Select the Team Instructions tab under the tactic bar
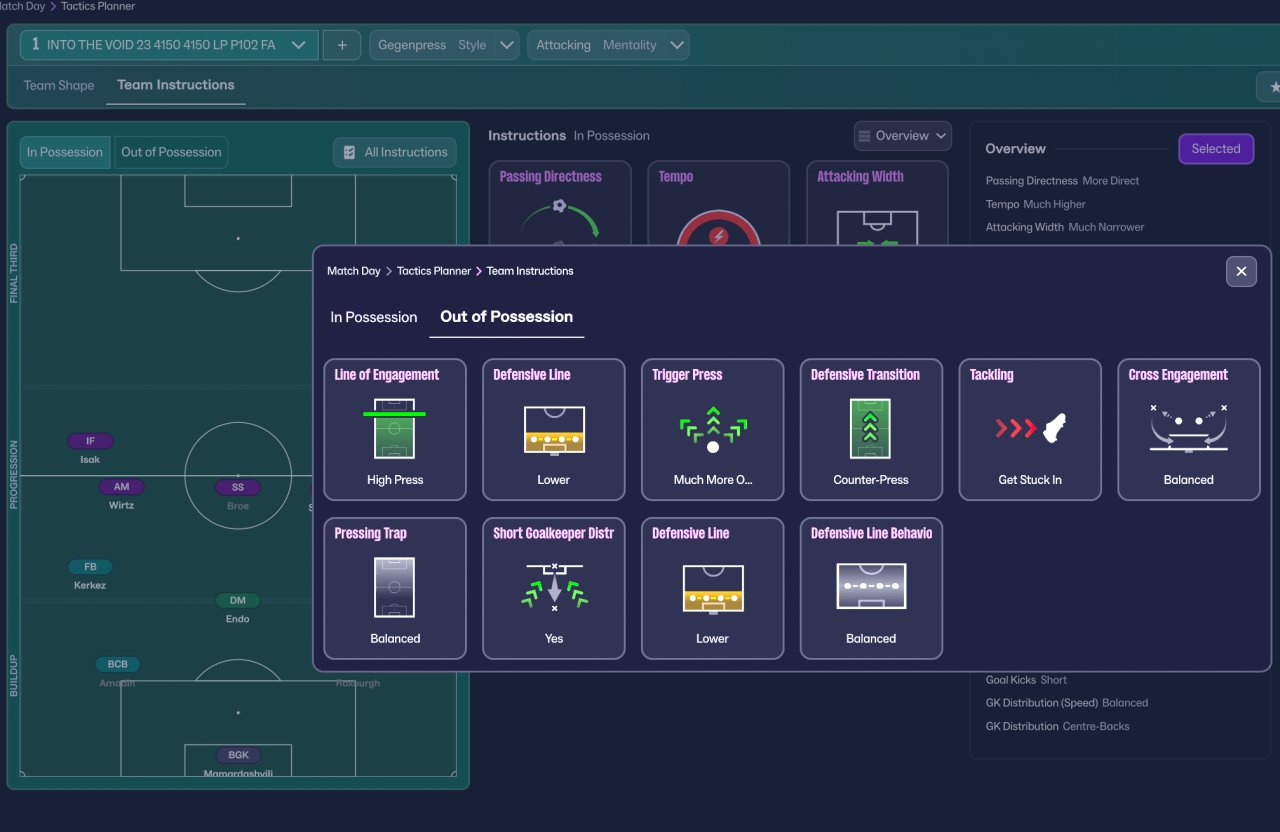1280x832 pixels. pos(176,85)
